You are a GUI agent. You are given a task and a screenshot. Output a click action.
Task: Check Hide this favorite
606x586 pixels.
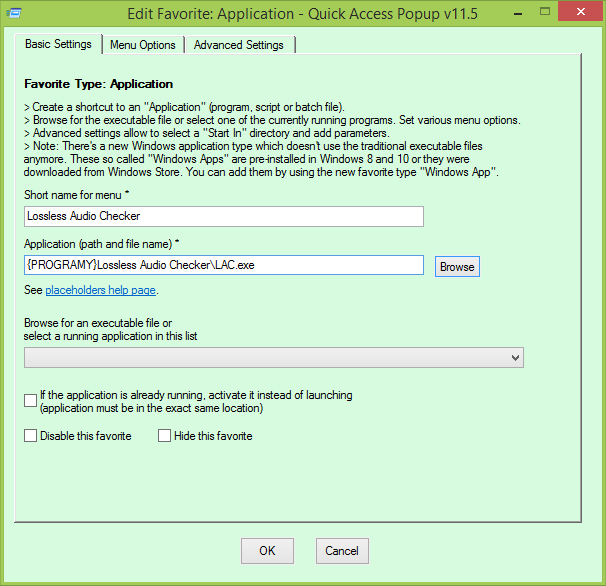[164, 436]
